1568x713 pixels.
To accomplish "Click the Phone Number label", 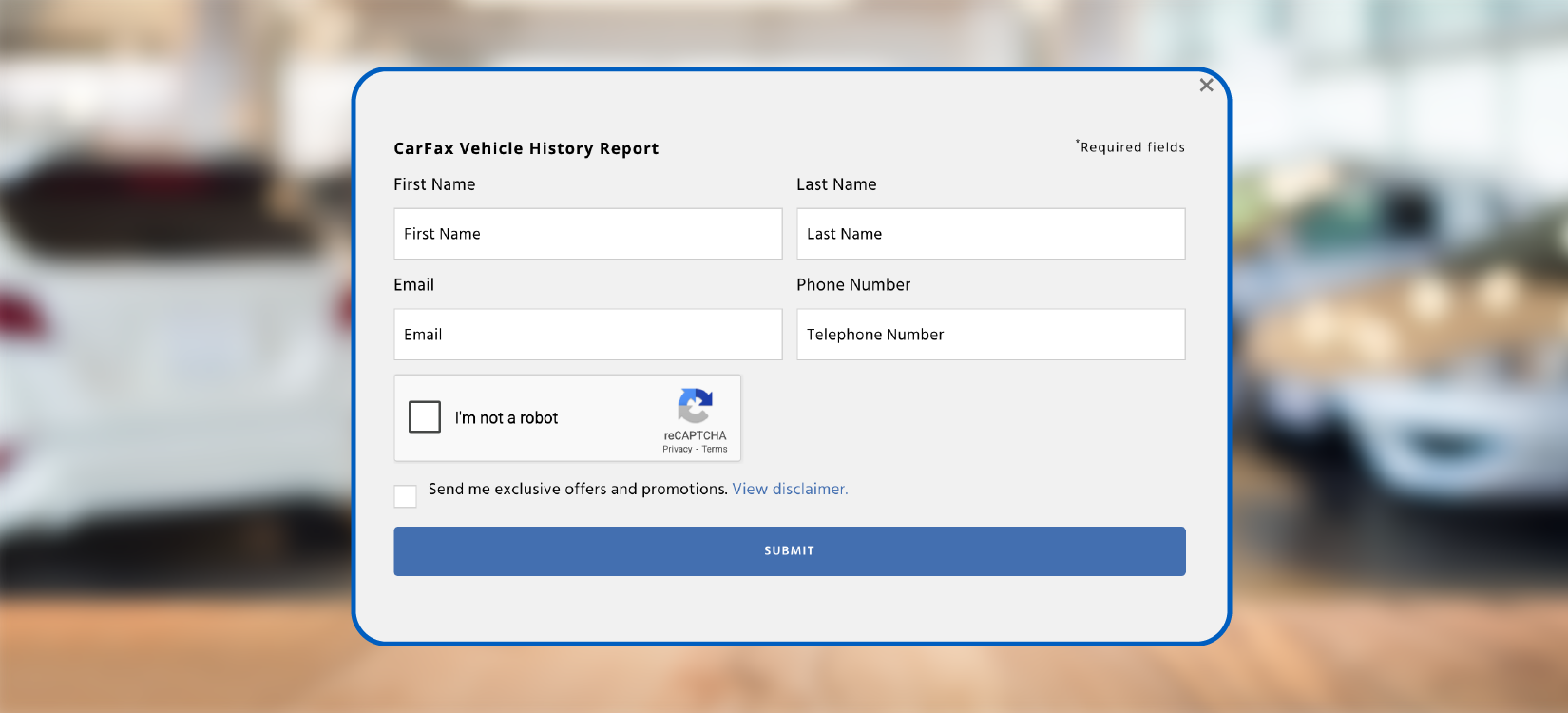I will coord(853,285).
